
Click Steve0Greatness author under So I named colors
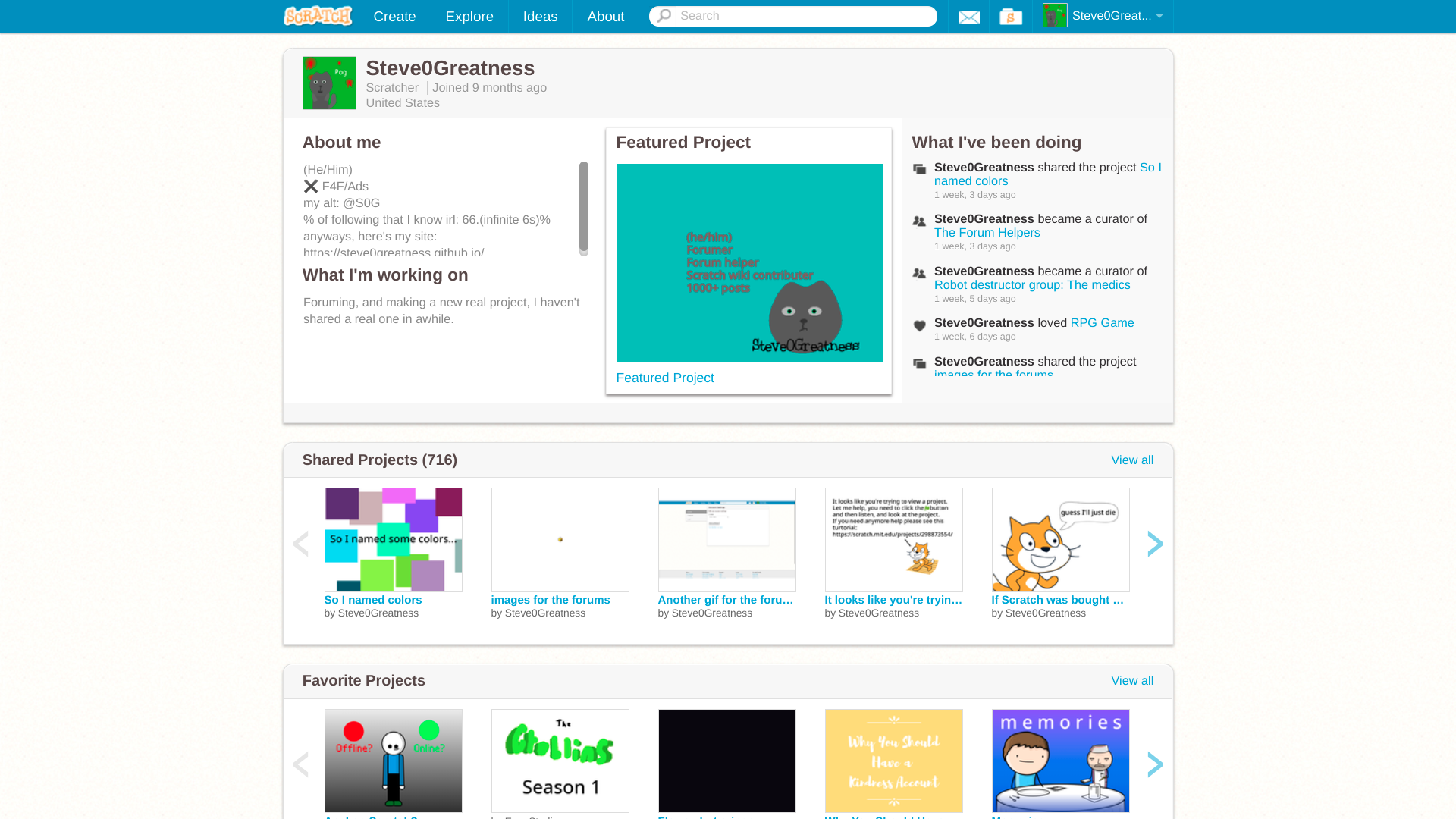pyautogui.click(x=378, y=613)
